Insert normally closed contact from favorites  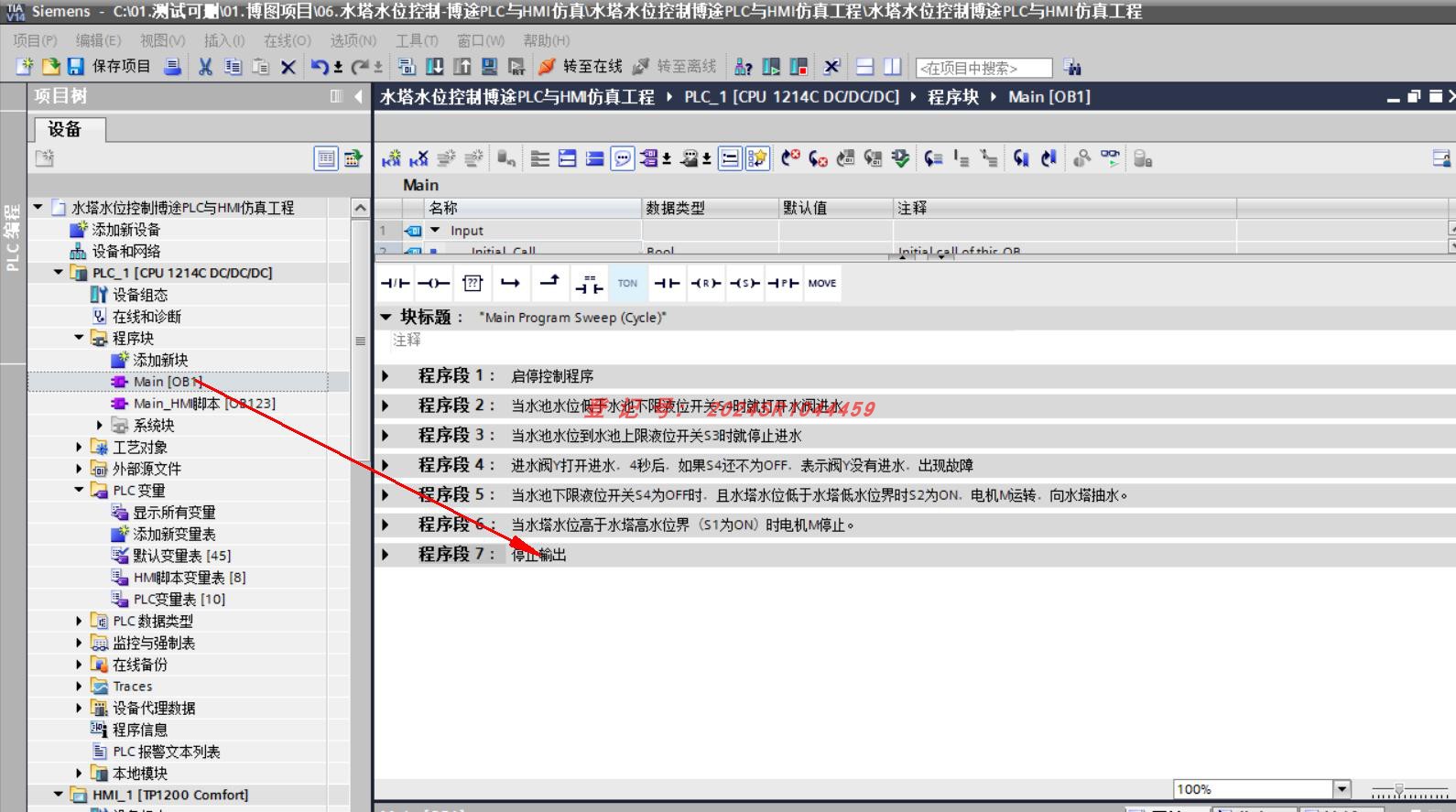coord(395,283)
